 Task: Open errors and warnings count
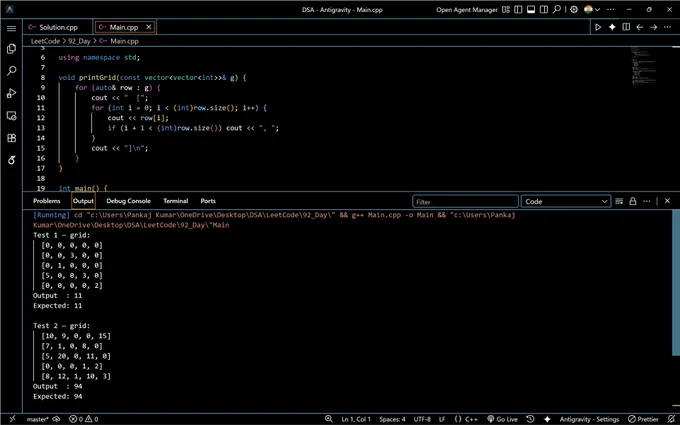pos(84,419)
